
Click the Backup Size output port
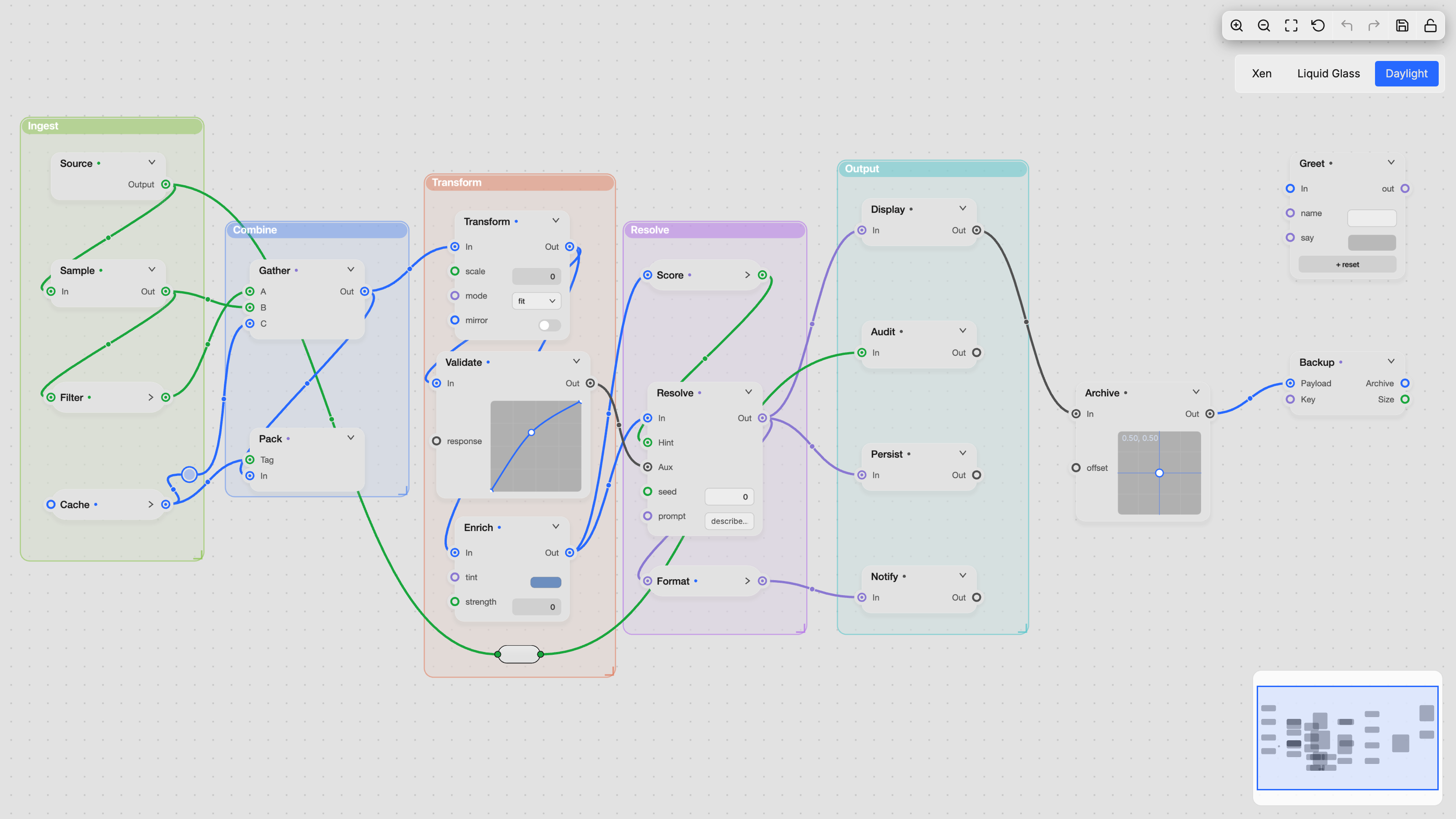coord(1405,399)
